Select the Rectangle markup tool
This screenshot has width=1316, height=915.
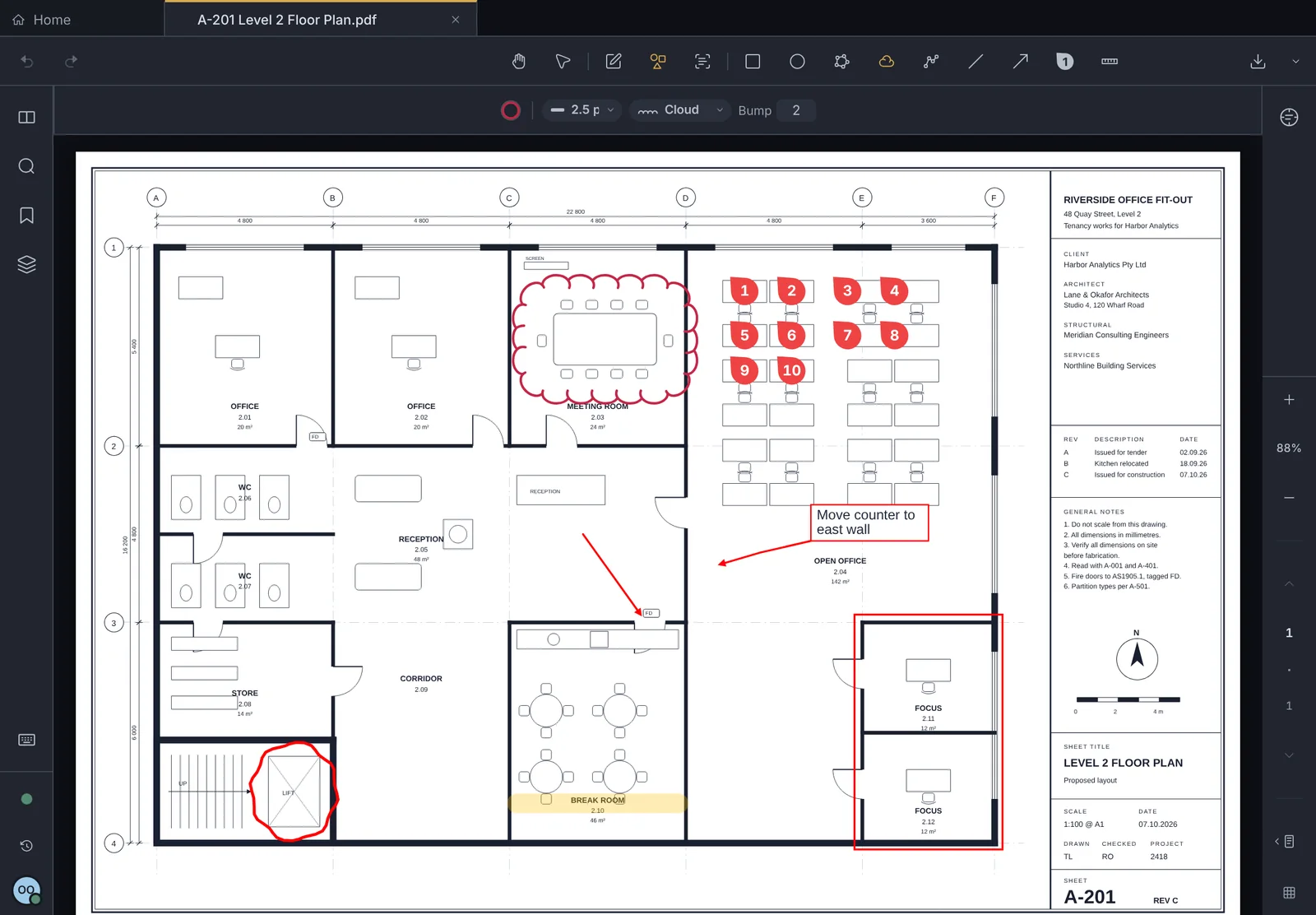[753, 62]
